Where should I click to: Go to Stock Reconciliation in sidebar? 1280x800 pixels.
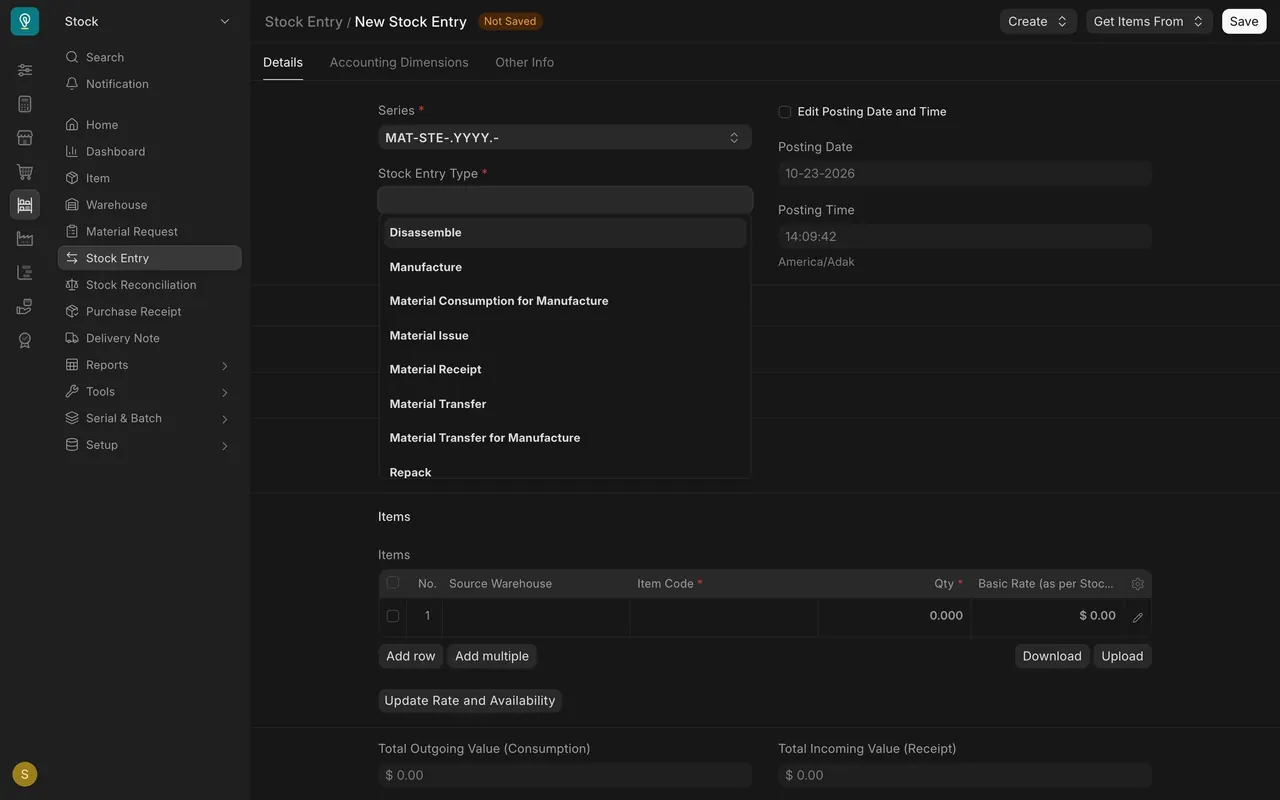point(150,285)
